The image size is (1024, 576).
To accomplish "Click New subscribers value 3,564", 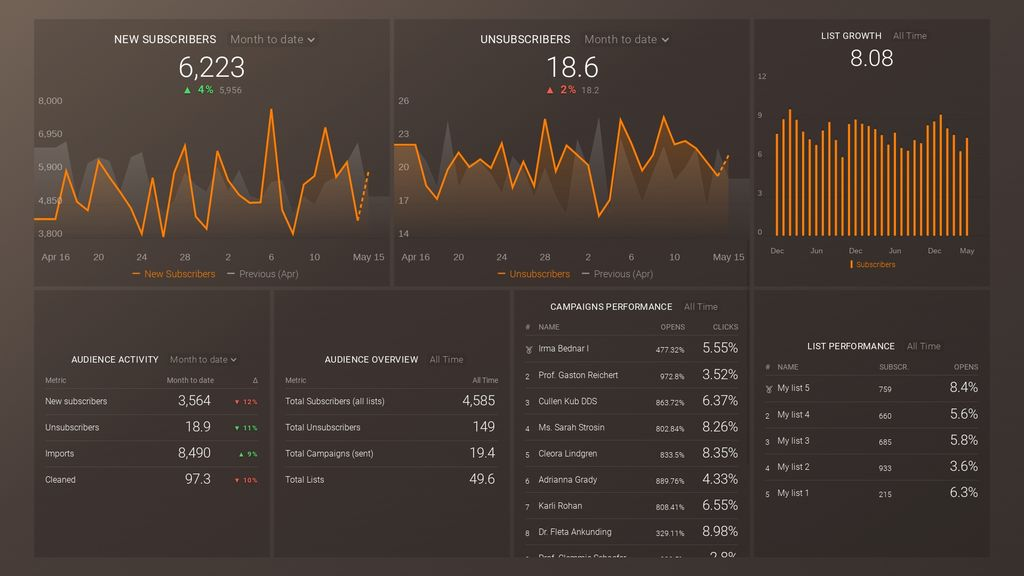I will 194,400.
